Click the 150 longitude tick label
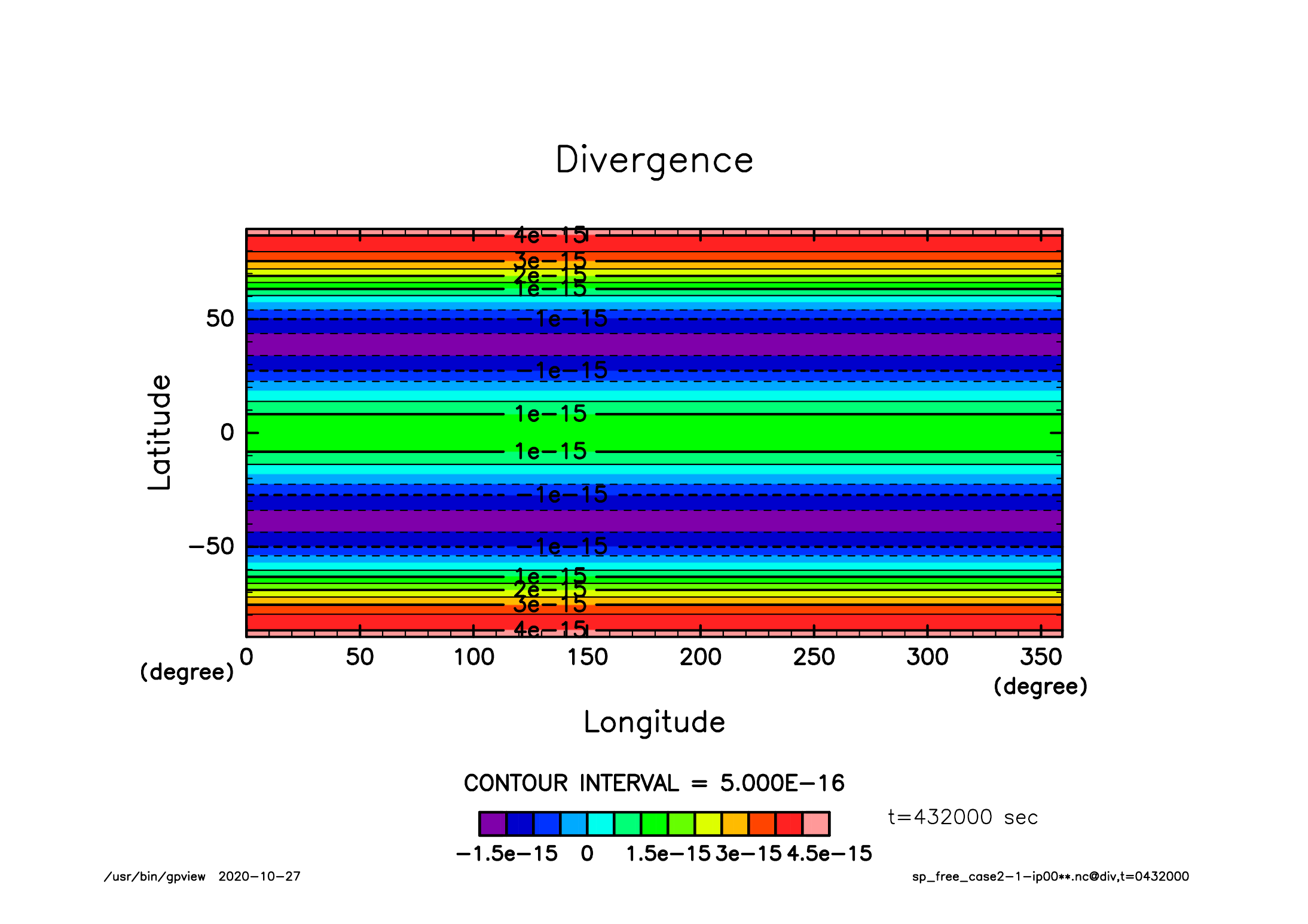The image size is (1308, 924). click(x=587, y=657)
